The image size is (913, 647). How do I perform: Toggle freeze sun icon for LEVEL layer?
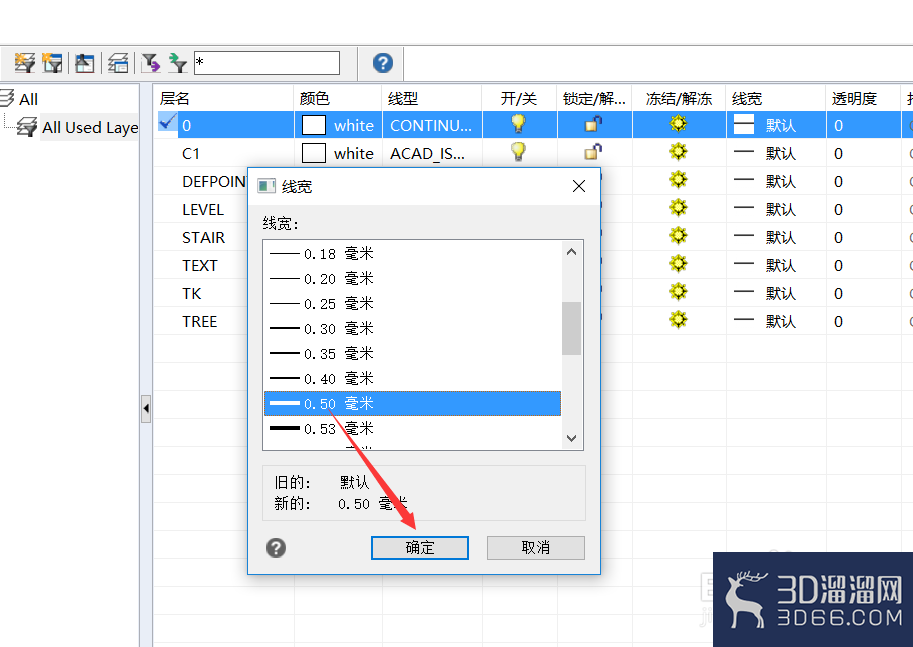click(678, 207)
